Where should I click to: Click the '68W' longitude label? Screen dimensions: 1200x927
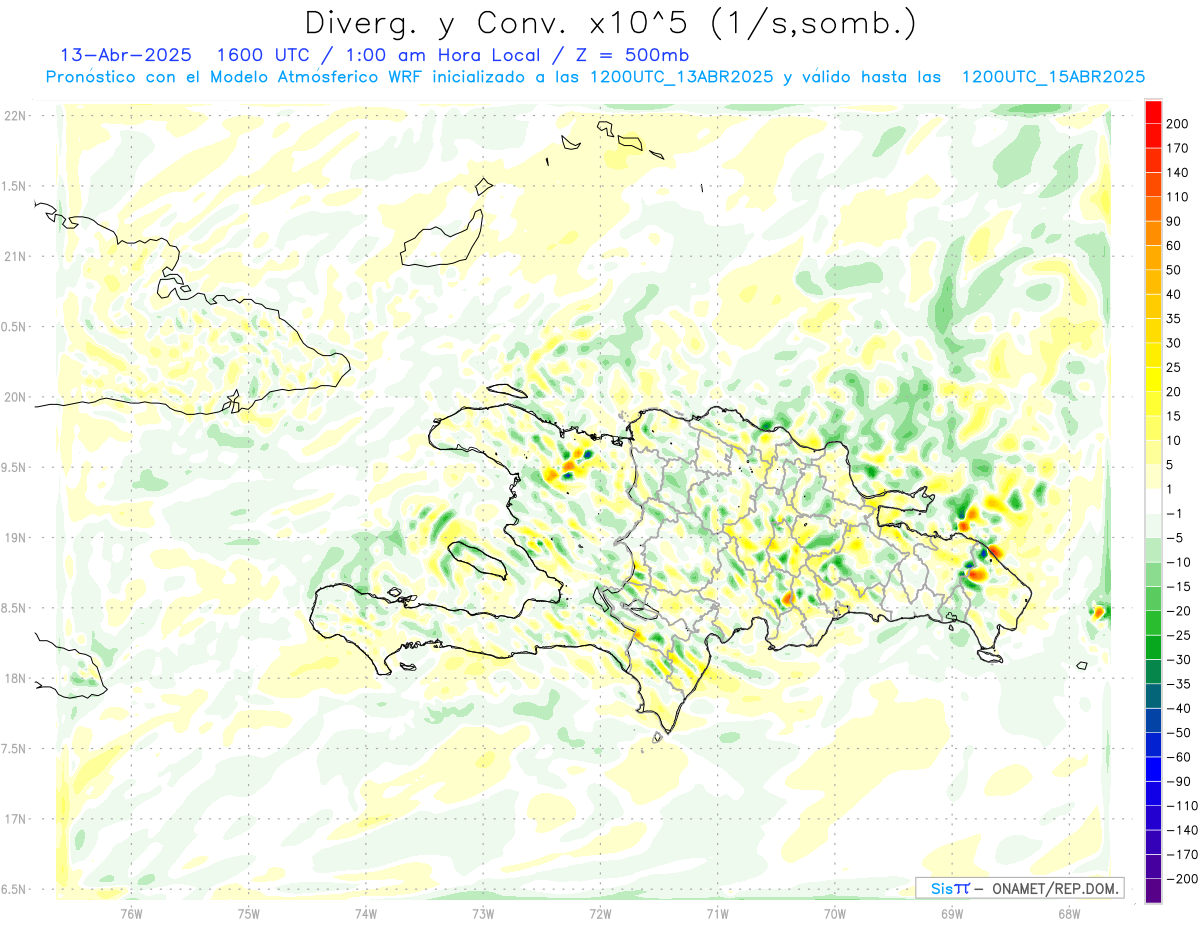click(1068, 913)
